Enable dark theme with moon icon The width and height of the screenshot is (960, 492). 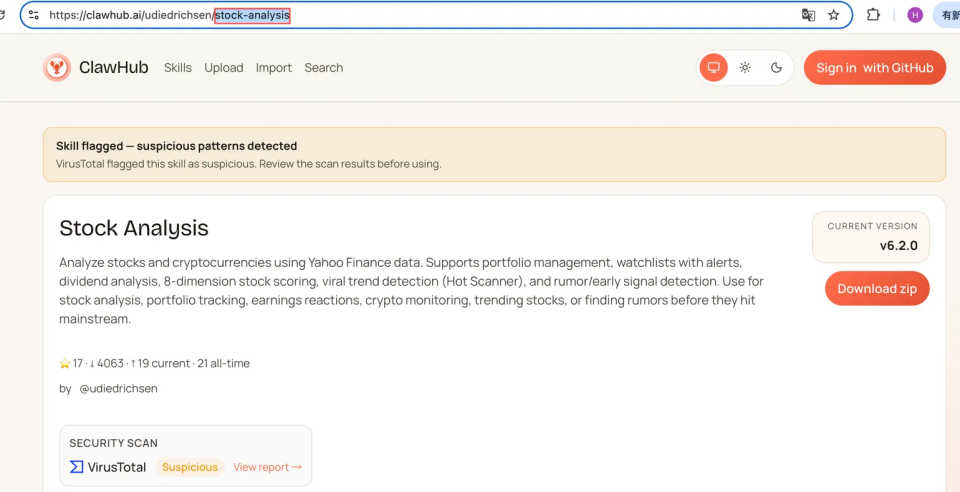coord(777,68)
